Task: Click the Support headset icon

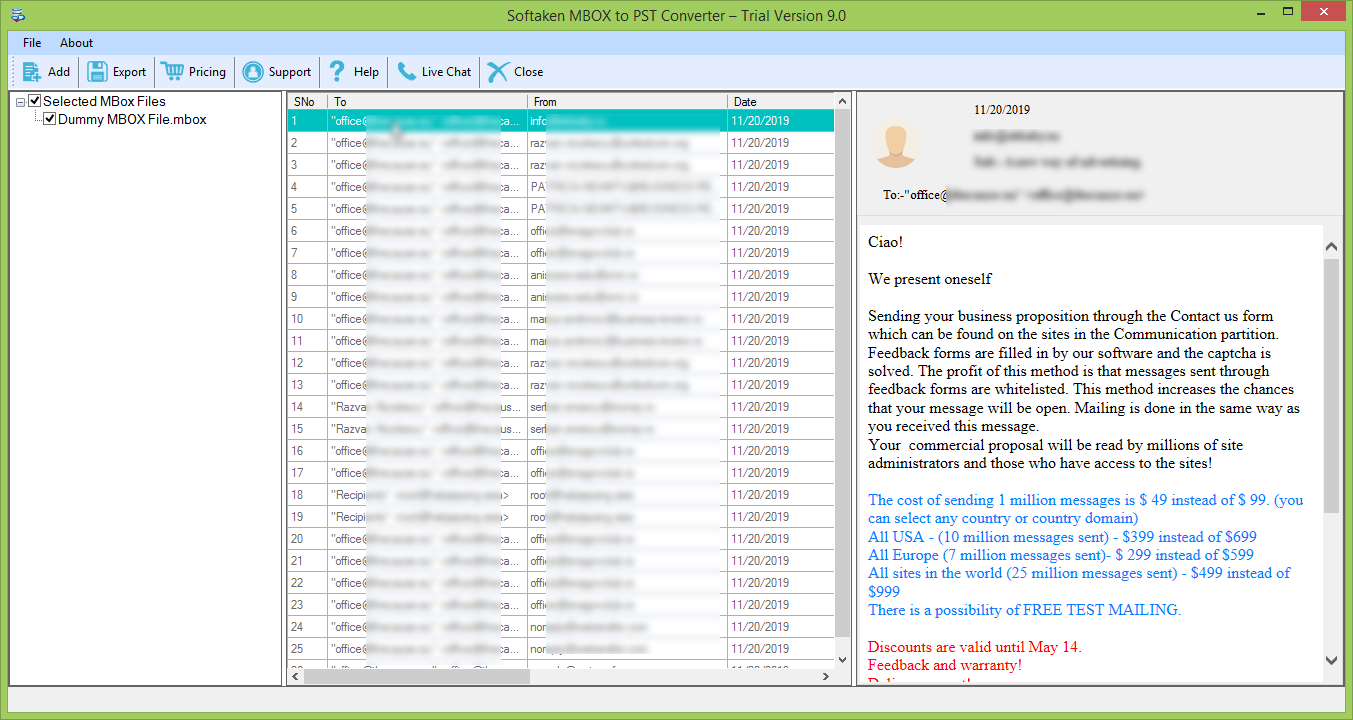Action: pos(251,71)
